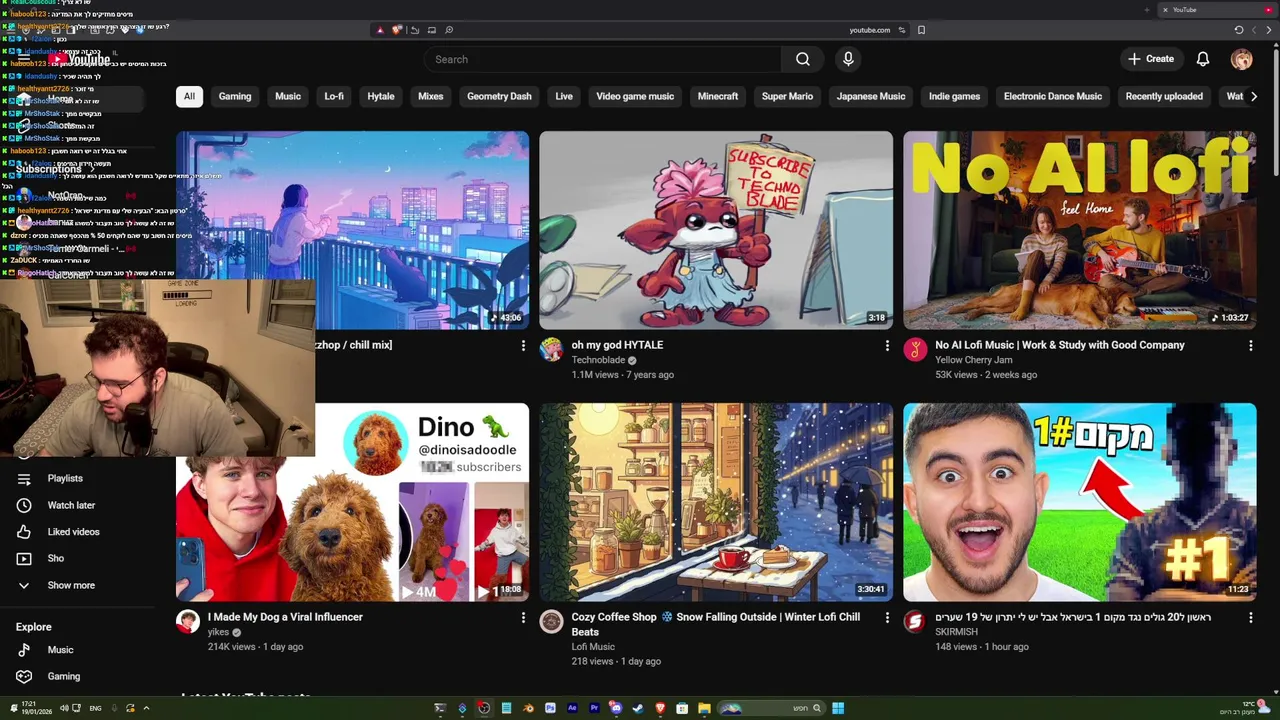Select the All filter chip
The width and height of the screenshot is (1280, 720).
click(189, 96)
